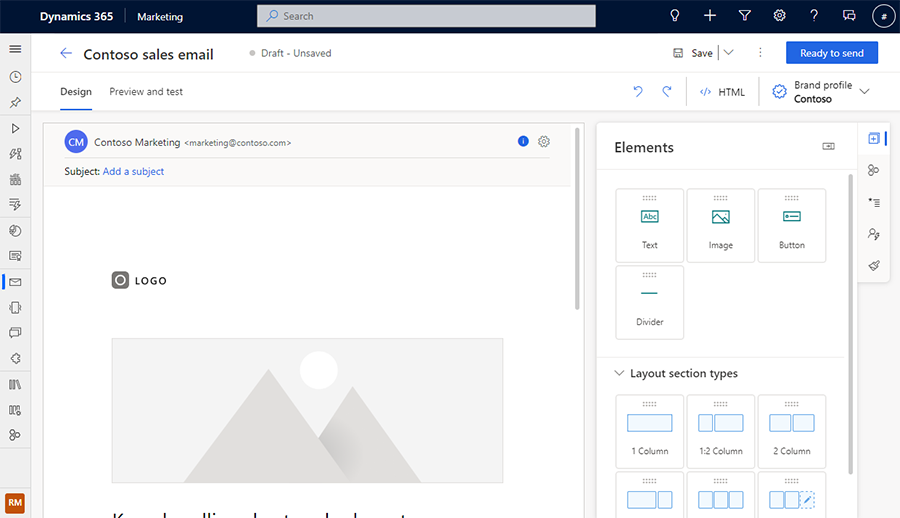Open the library books sidebar icon
The height and width of the screenshot is (518, 900).
click(x=15, y=384)
